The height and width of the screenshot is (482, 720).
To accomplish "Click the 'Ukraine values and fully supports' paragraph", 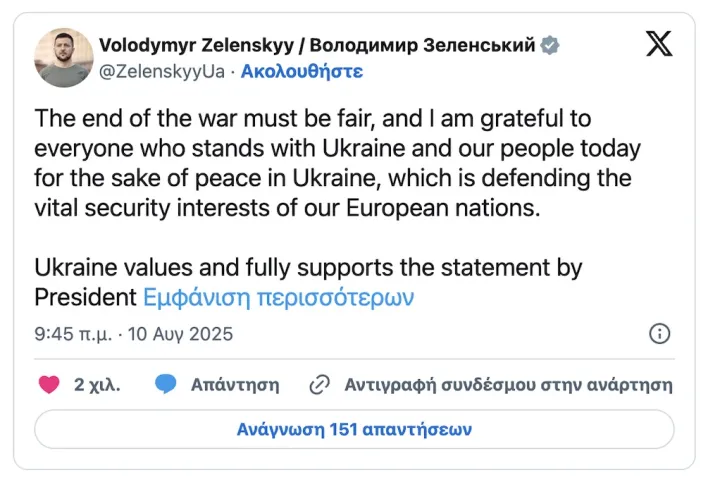I will 308,282.
